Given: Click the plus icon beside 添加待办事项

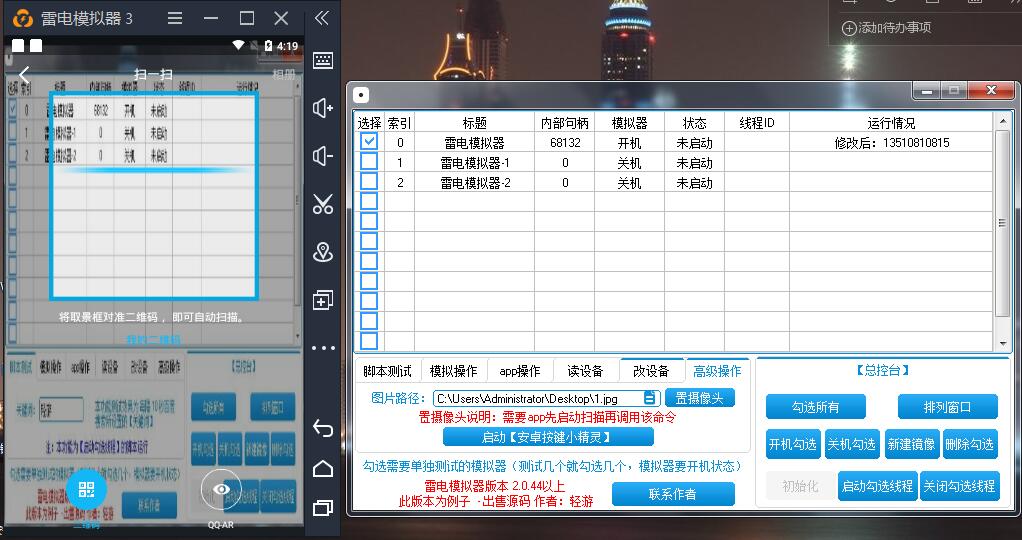Looking at the screenshot, I should [x=849, y=28].
